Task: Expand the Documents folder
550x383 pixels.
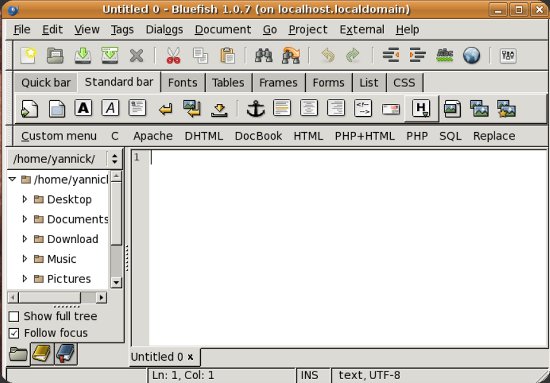Action: click(25, 219)
